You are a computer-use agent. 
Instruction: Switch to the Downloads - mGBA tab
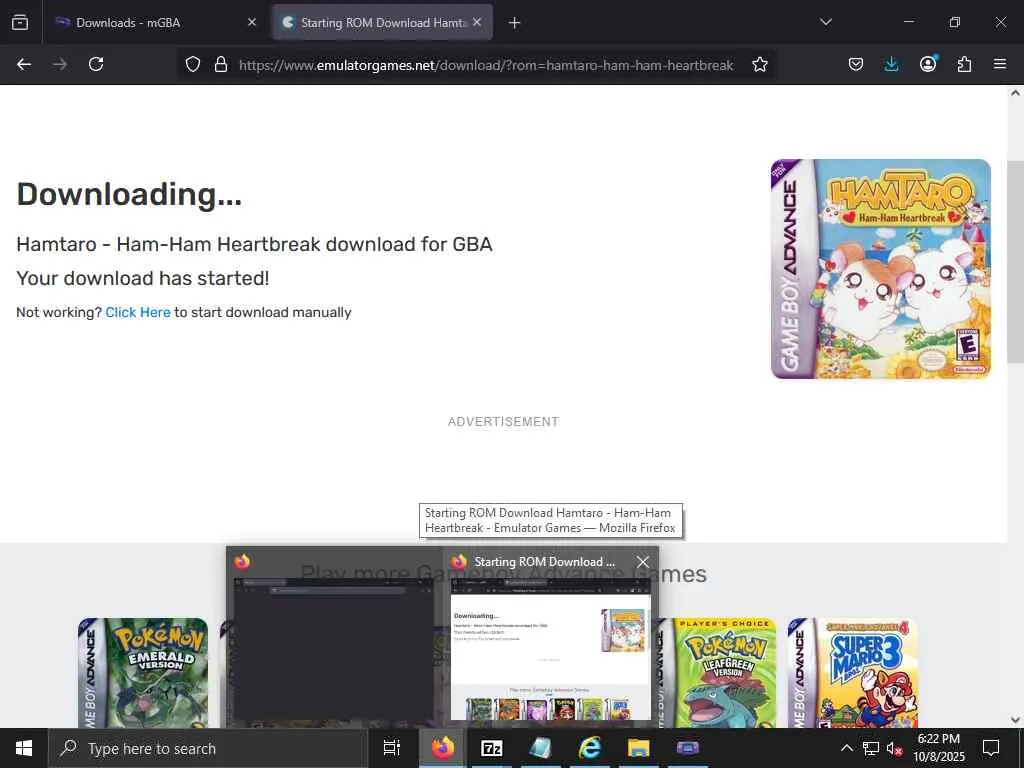pyautogui.click(x=155, y=22)
